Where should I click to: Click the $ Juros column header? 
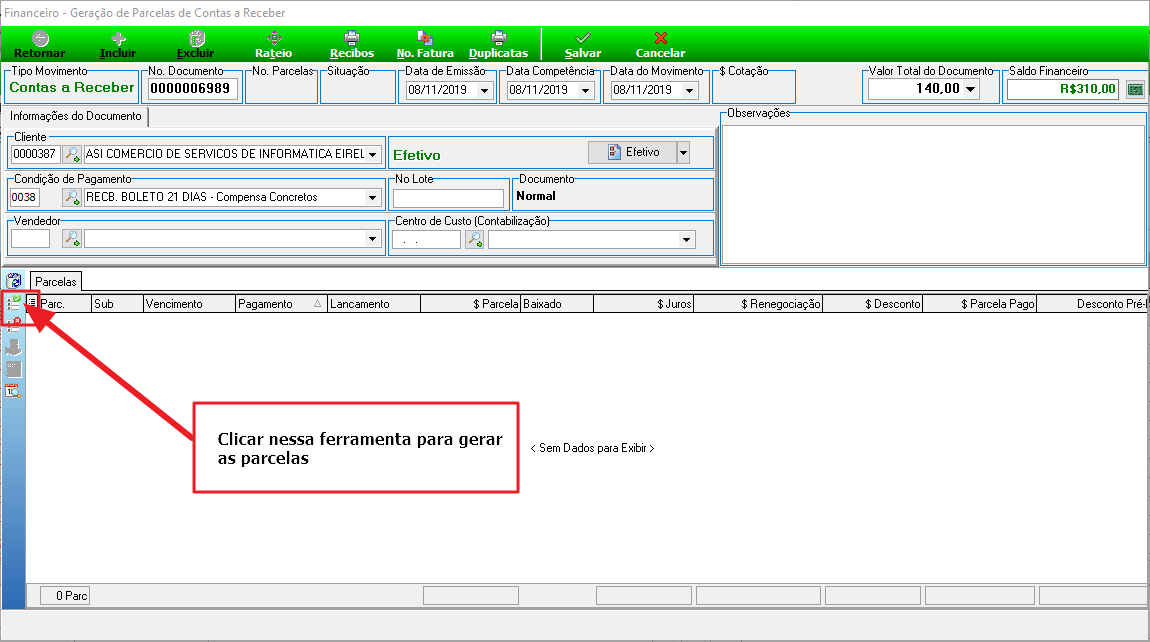coord(643,304)
